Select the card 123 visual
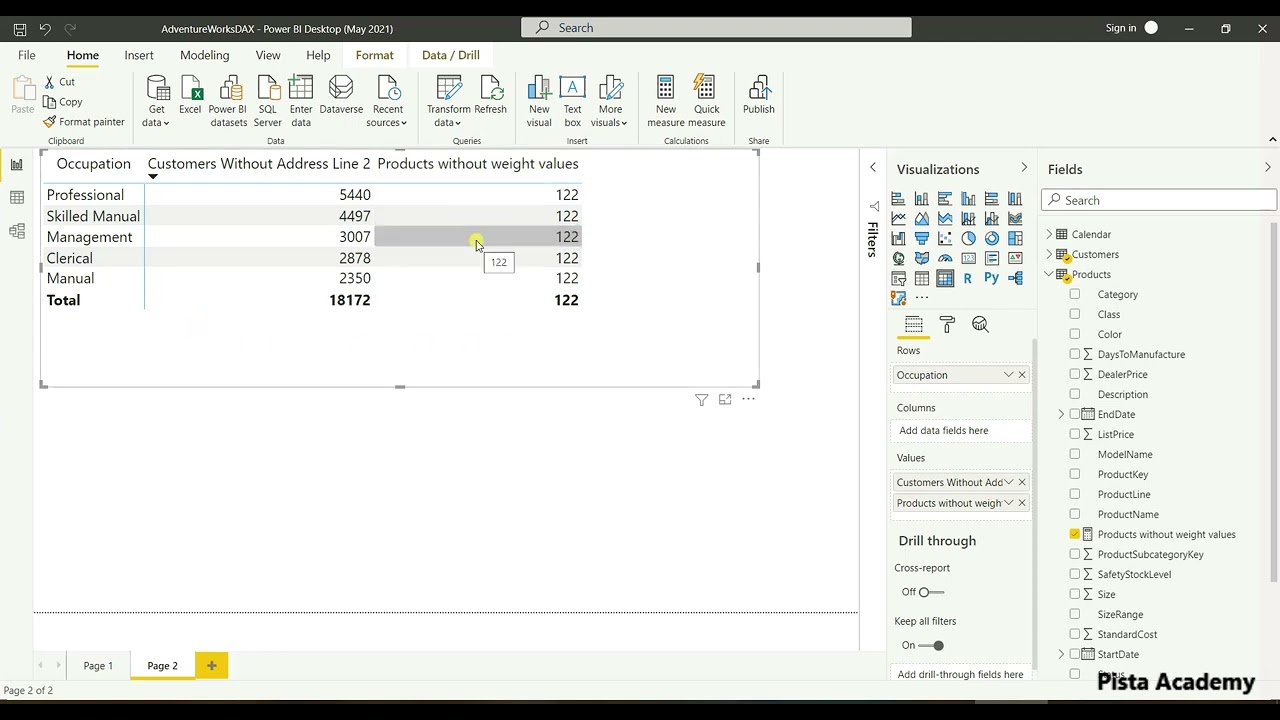This screenshot has width=1280, height=720. 968,258
